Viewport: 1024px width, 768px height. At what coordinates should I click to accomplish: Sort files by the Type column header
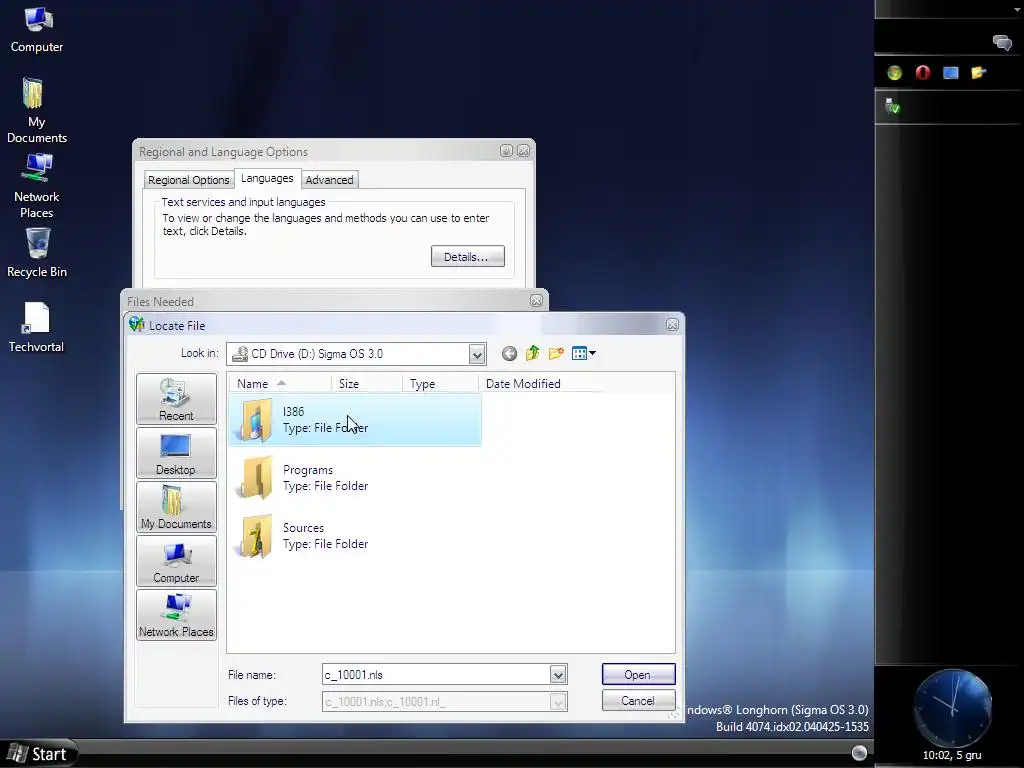click(x=440, y=384)
